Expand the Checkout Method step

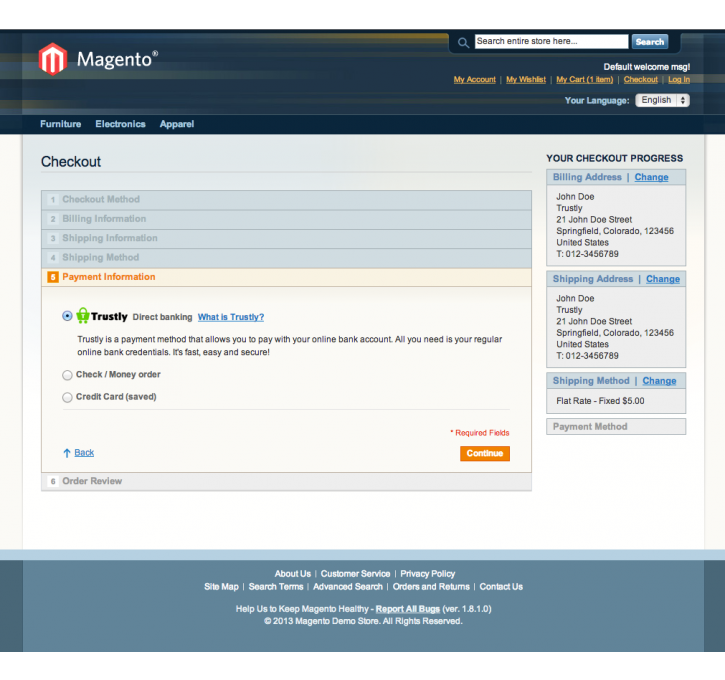coord(286,200)
